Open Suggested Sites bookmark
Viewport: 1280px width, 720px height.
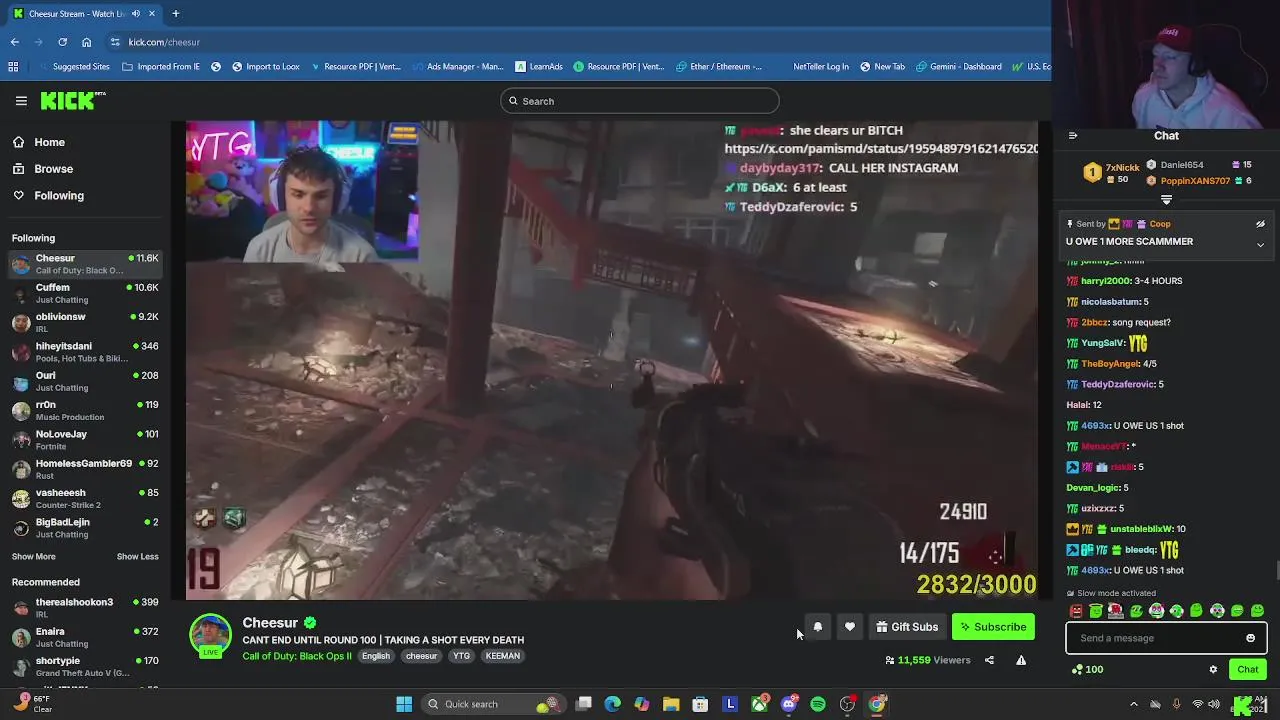click(74, 67)
